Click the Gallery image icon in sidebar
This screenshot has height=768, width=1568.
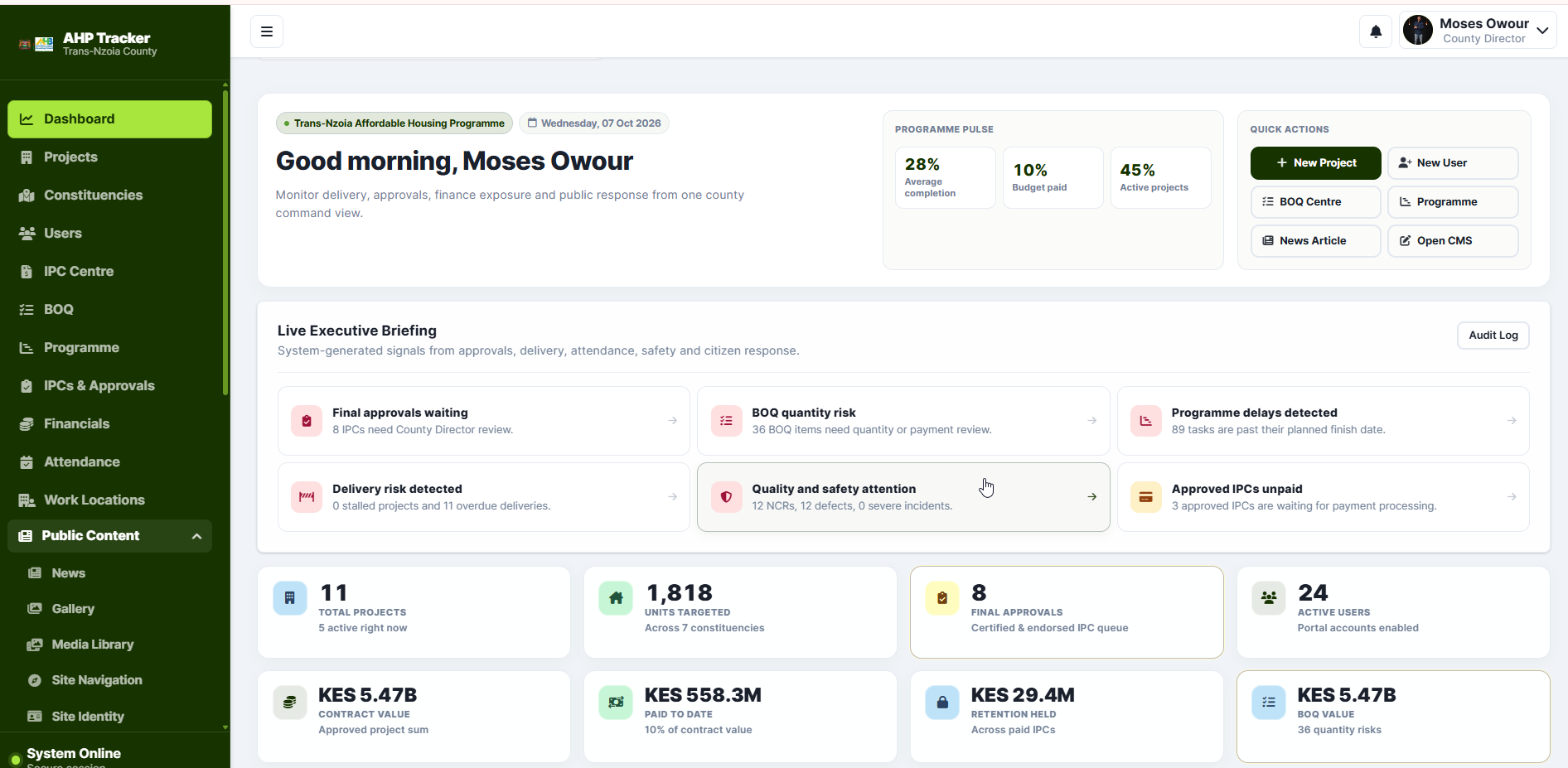tap(35, 609)
